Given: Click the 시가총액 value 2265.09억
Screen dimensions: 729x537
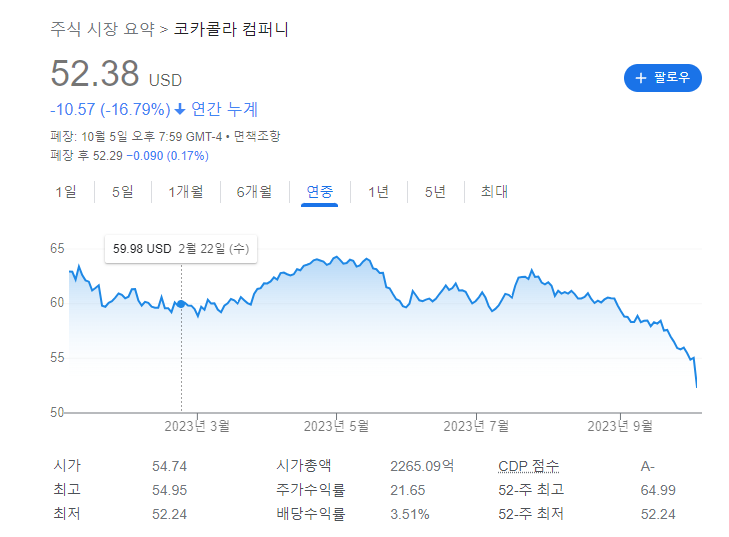Looking at the screenshot, I should pyautogui.click(x=422, y=466).
